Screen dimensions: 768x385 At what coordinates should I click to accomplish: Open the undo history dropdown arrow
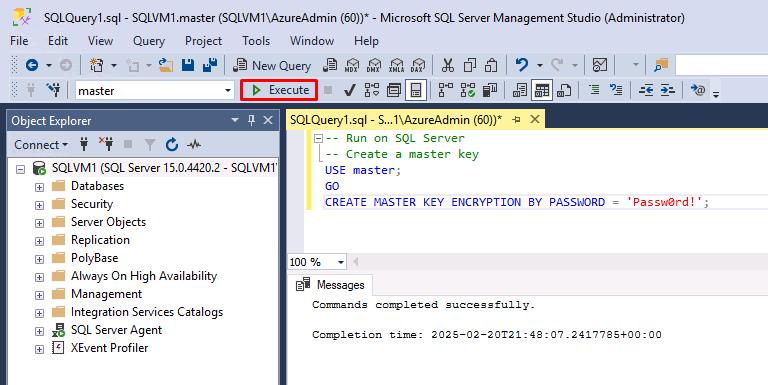[x=539, y=65]
